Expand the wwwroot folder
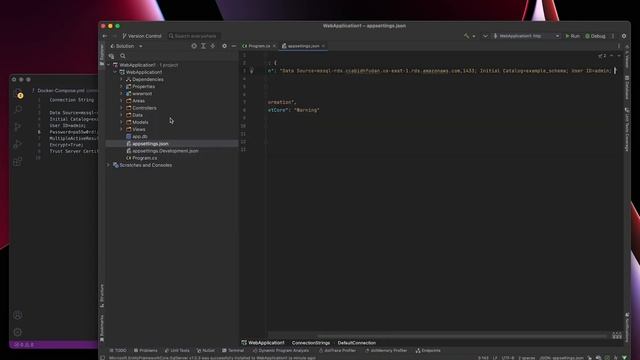Screen dimensions: 640x360 (x=121, y=93)
